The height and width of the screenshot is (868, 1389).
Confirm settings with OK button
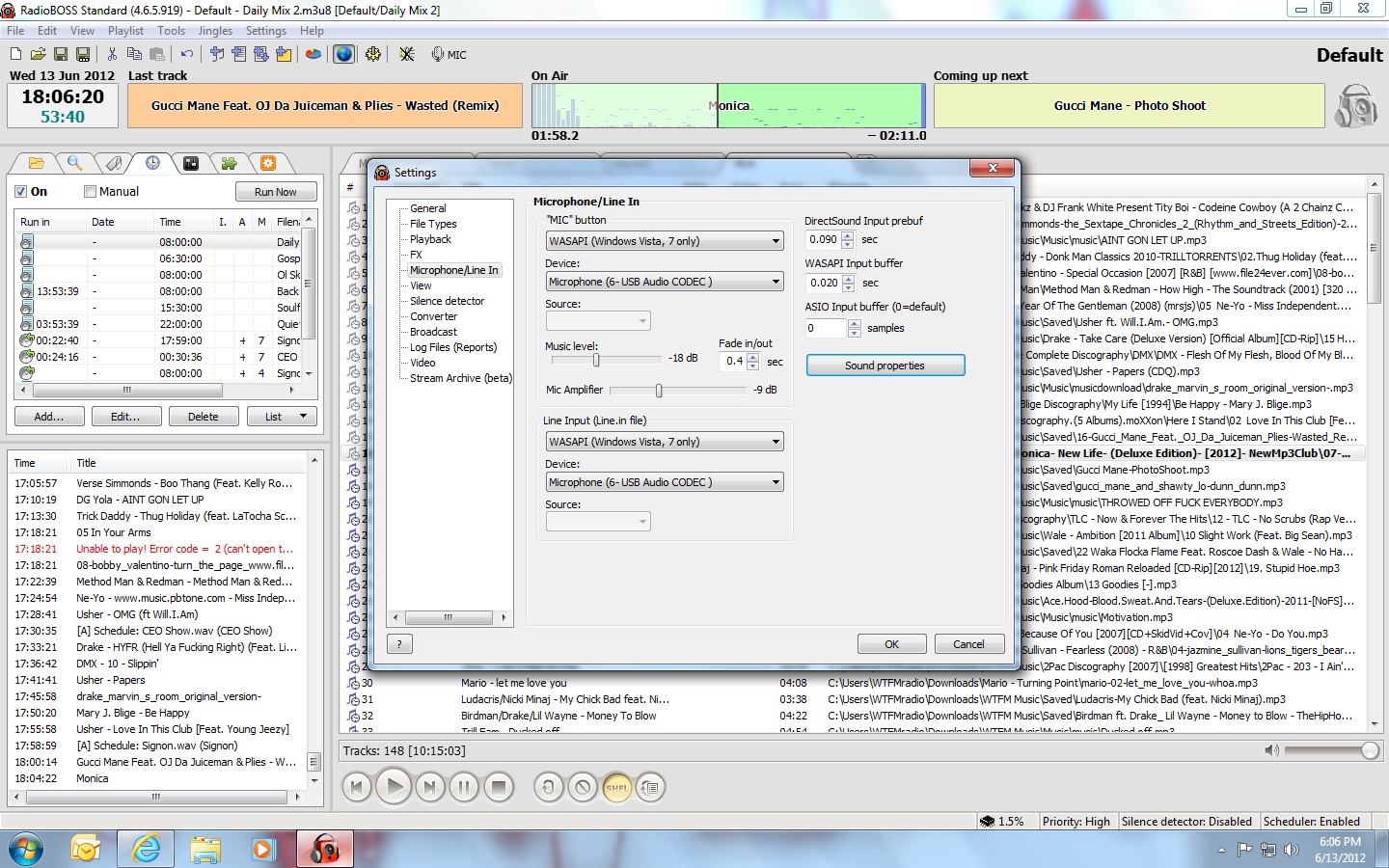coord(891,644)
